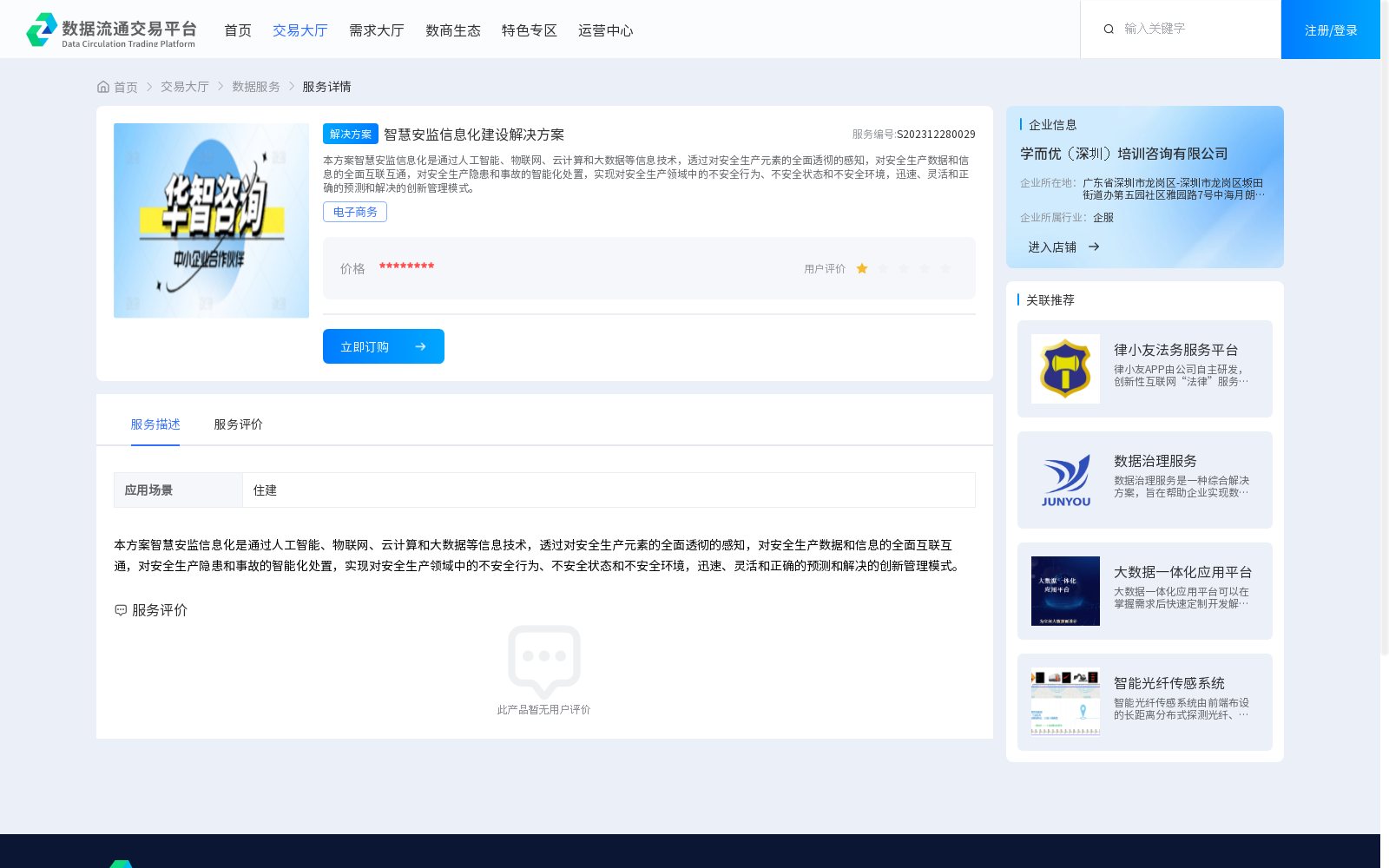Click the comment icon beside 服务评价 heading
Viewport: 1389px width, 868px height.
tap(121, 610)
